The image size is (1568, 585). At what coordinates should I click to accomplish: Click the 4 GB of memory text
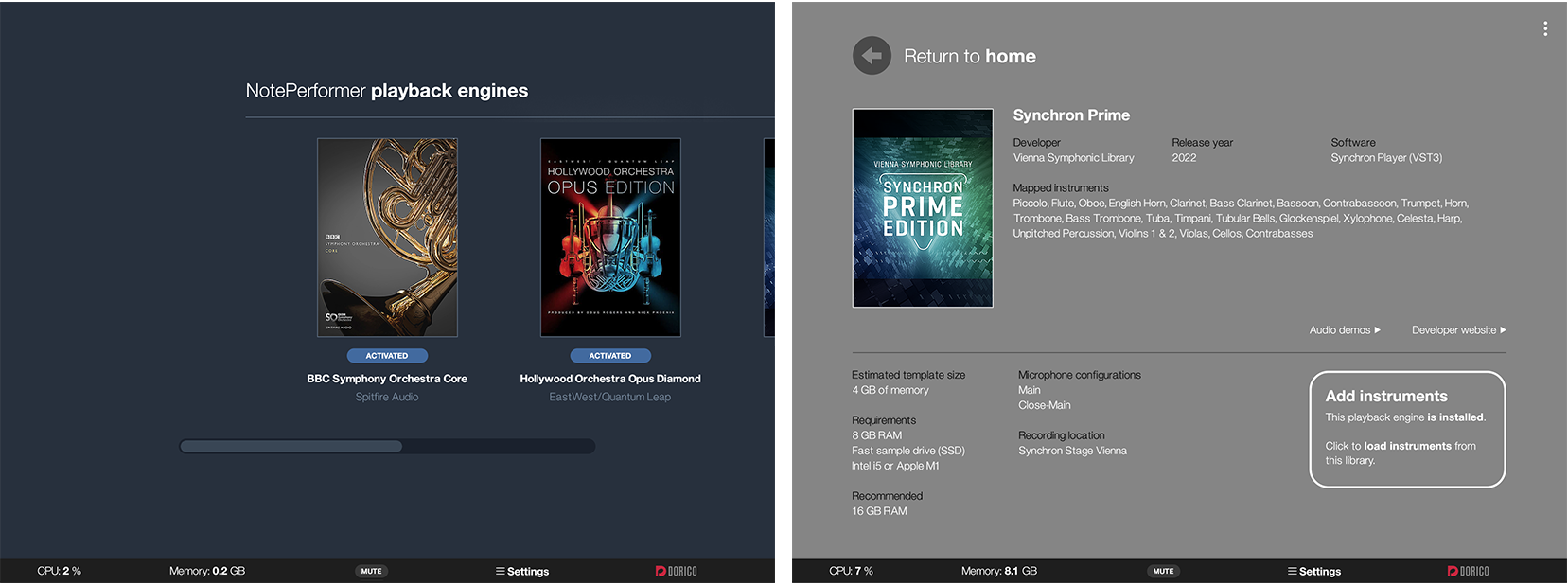click(x=890, y=390)
